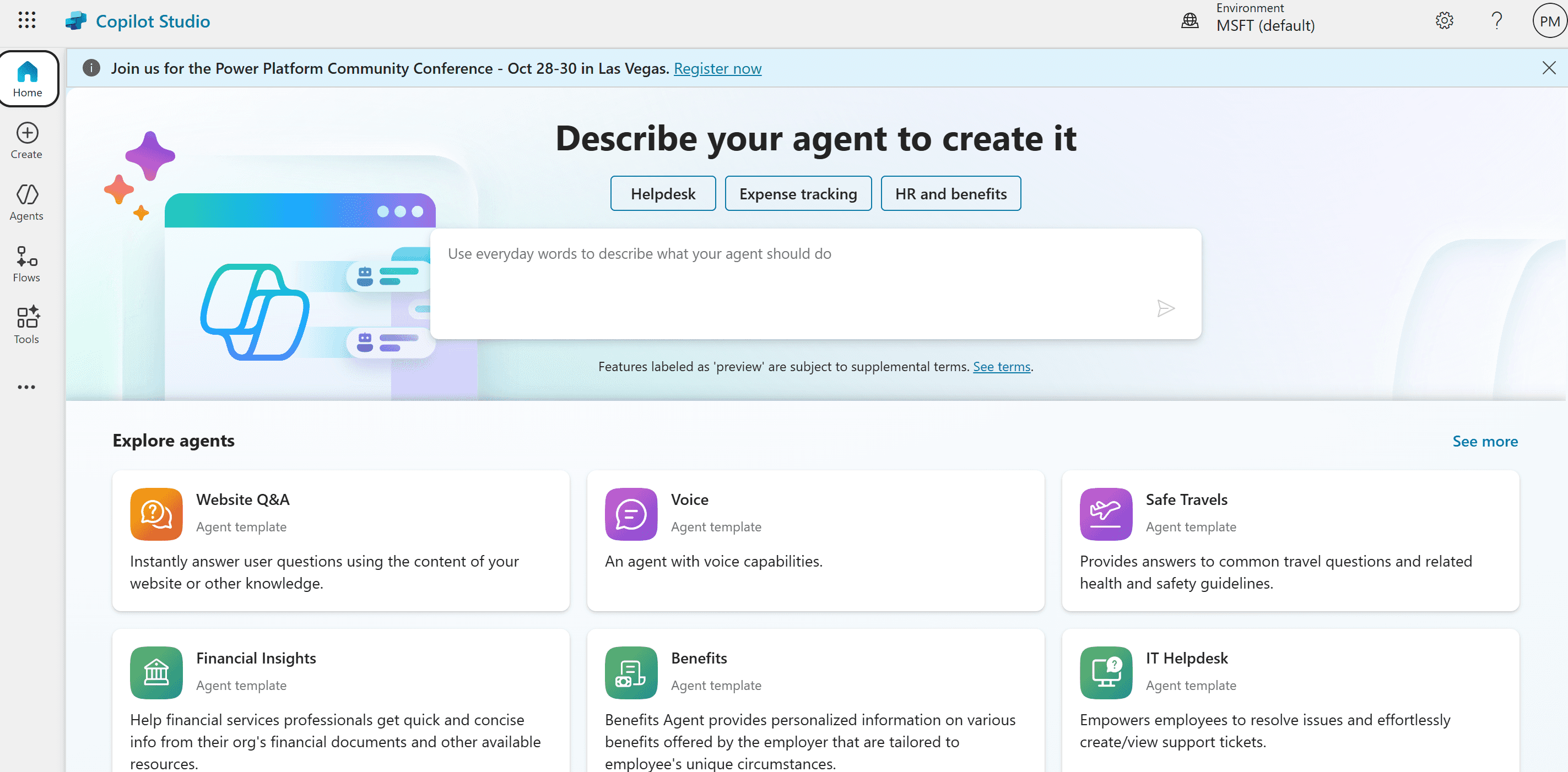The height and width of the screenshot is (772, 1568).
Task: Click the send arrow in prompt box
Action: pos(1165,308)
